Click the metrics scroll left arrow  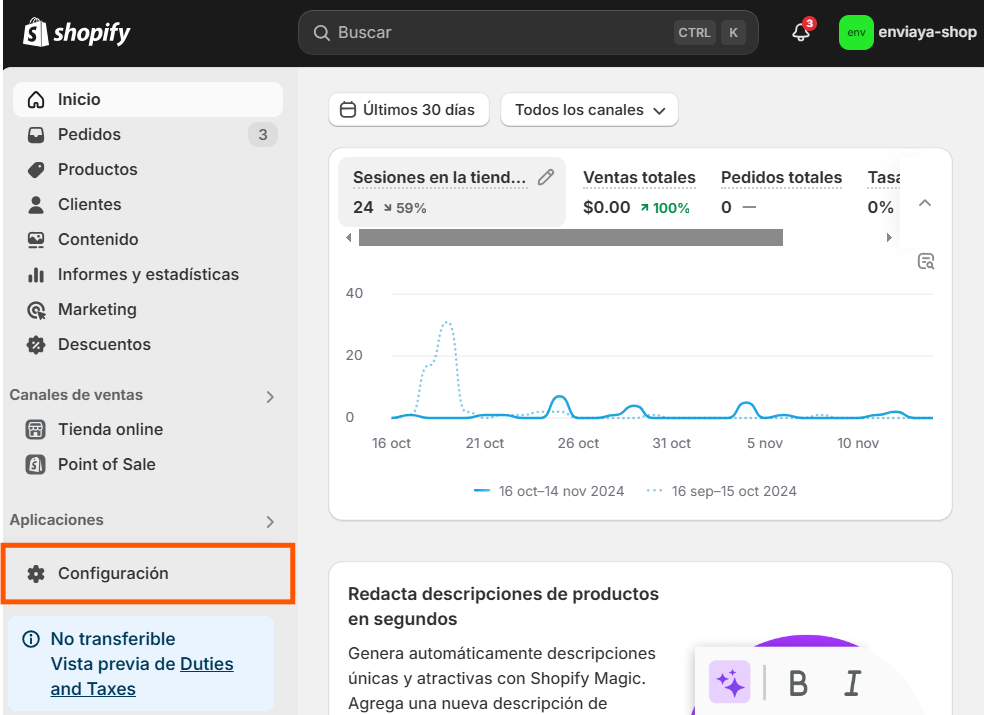[x=349, y=237]
